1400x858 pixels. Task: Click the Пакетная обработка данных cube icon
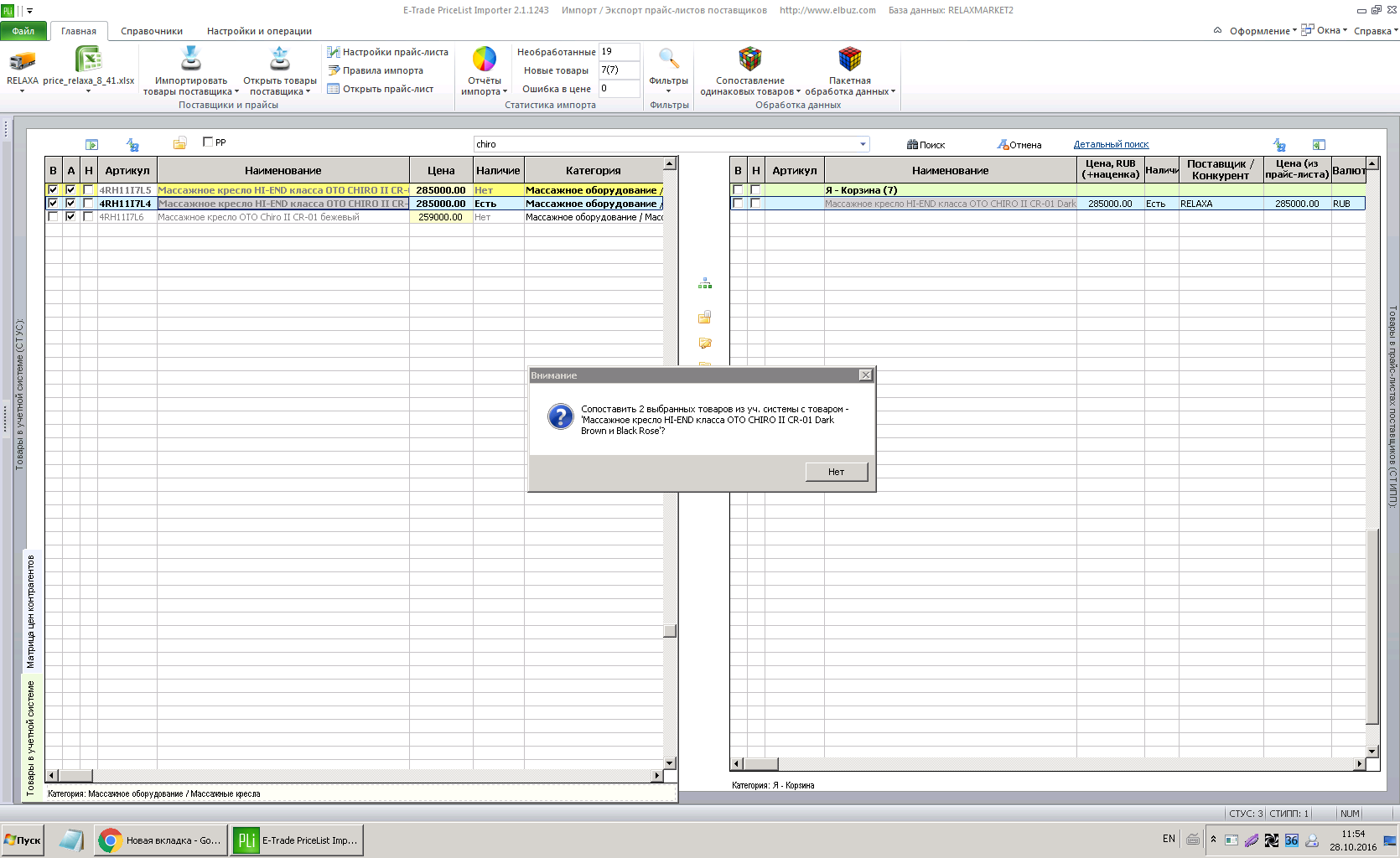pos(849,59)
